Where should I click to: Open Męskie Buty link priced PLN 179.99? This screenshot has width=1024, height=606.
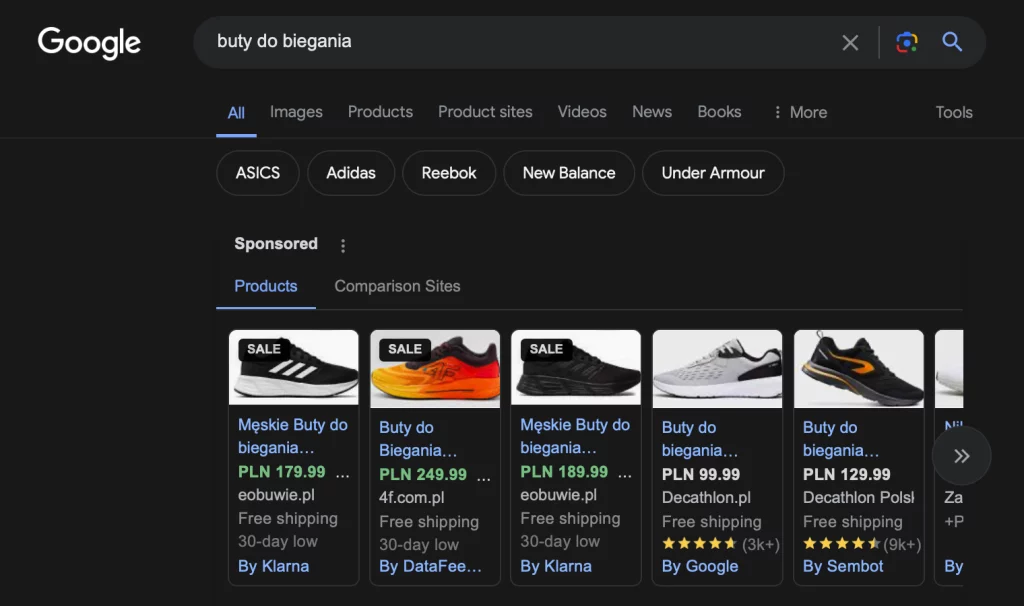click(x=293, y=436)
